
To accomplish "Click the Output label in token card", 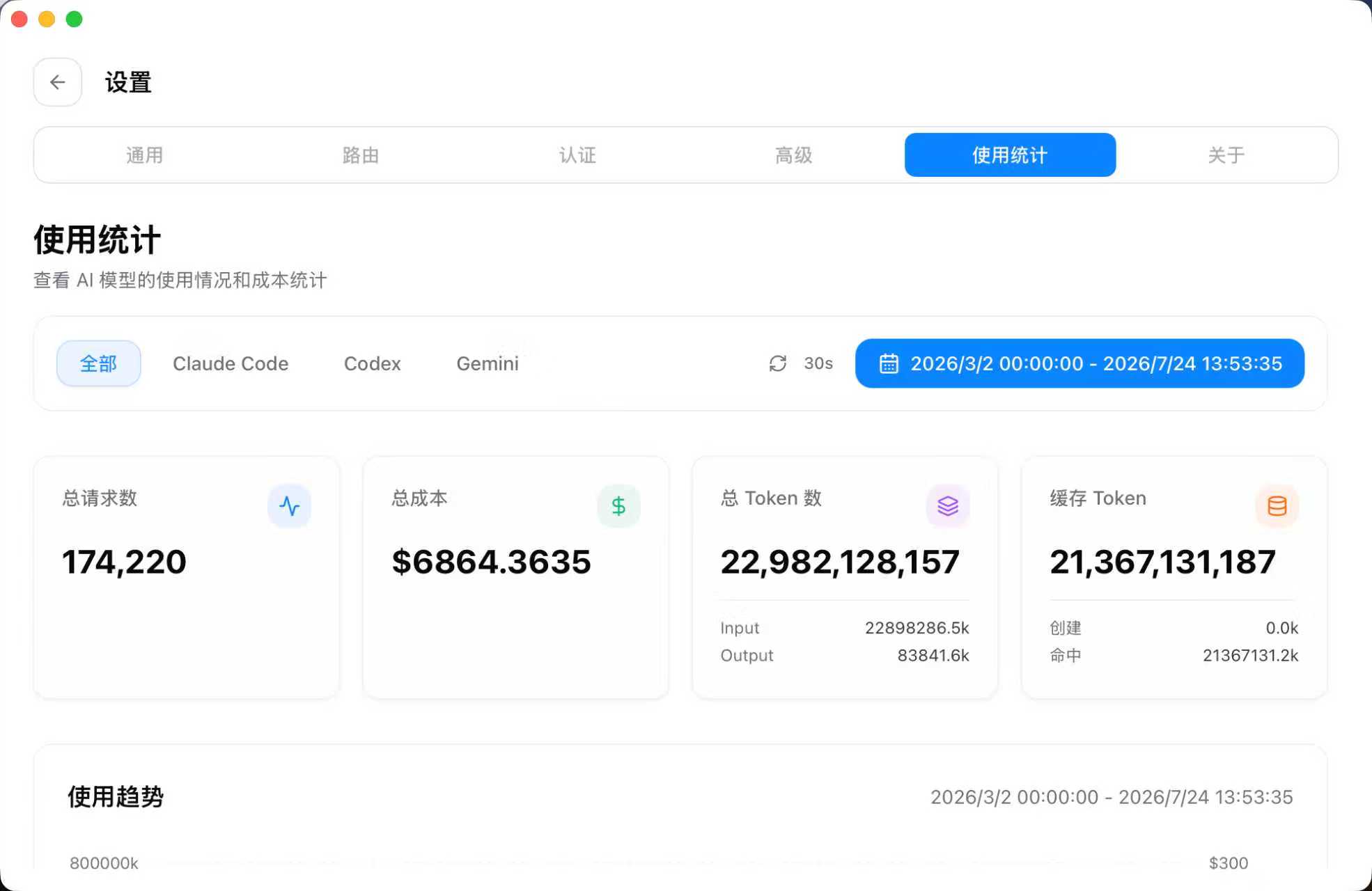I will coord(747,655).
